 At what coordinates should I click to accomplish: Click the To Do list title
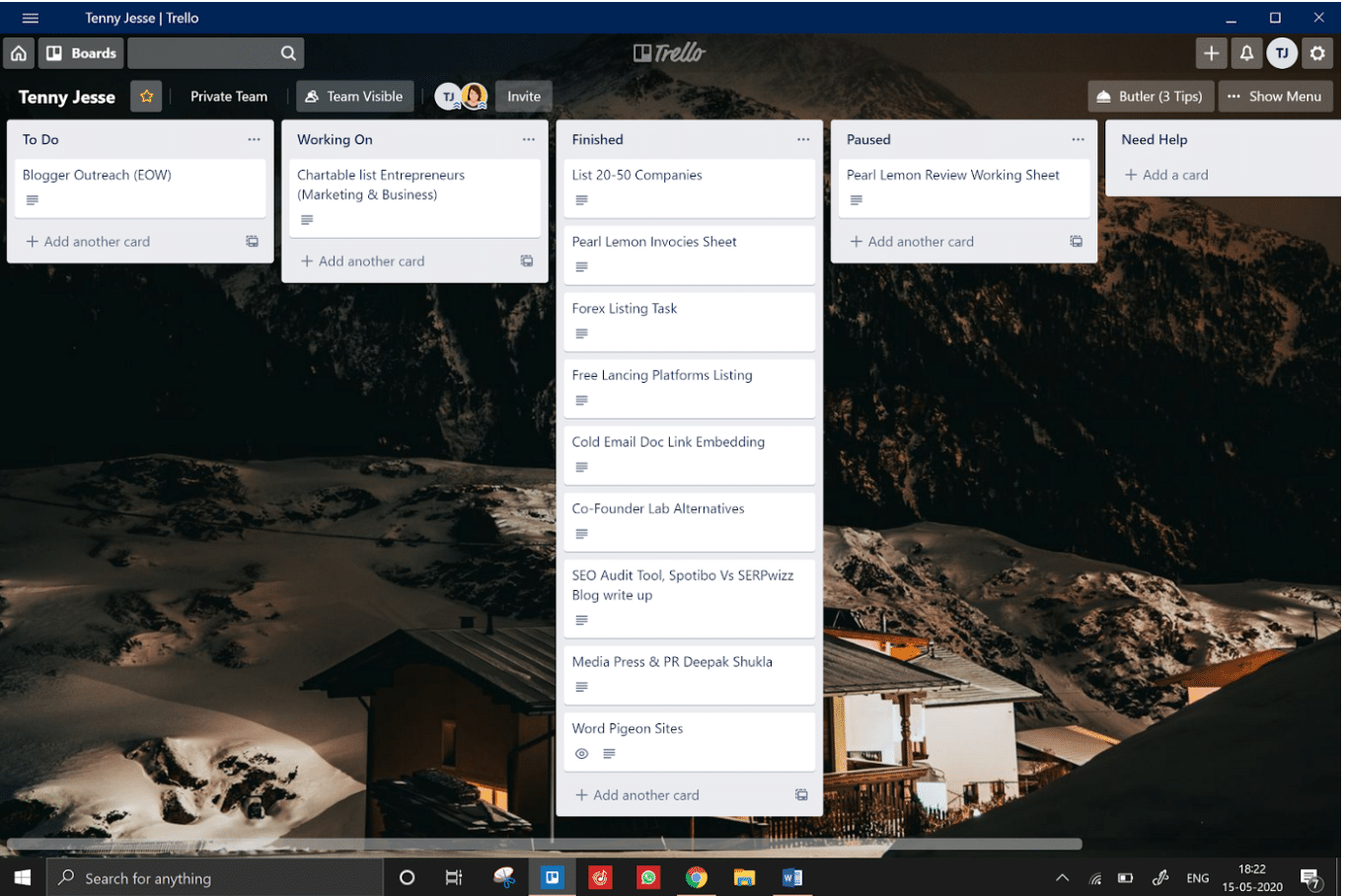coord(40,140)
